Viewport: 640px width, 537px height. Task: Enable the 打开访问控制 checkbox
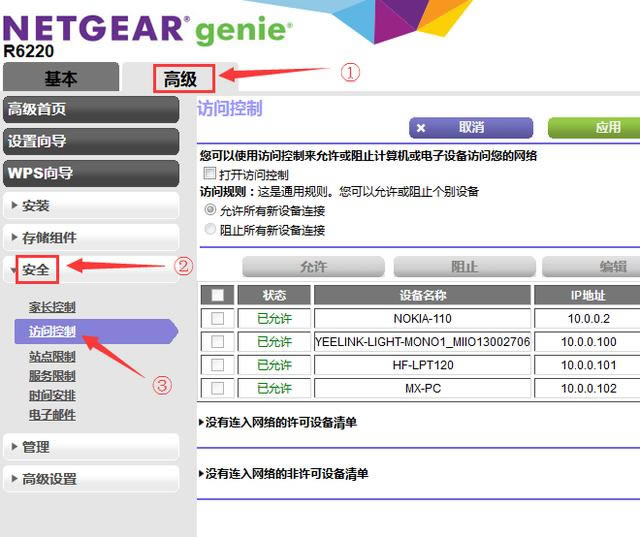[x=210, y=174]
